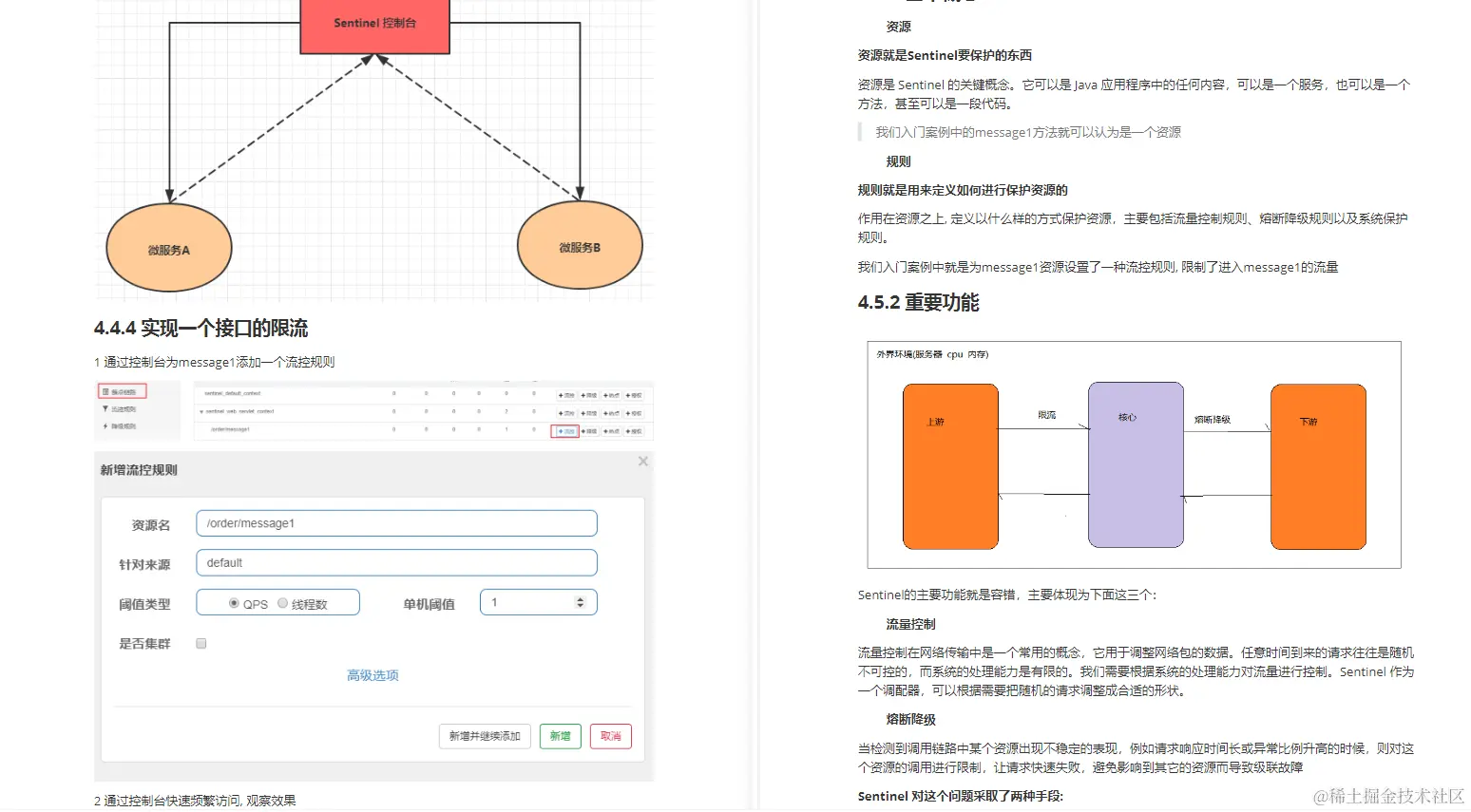The image size is (1471, 812).
Task: Select the QPS radio button
Action: 235,602
